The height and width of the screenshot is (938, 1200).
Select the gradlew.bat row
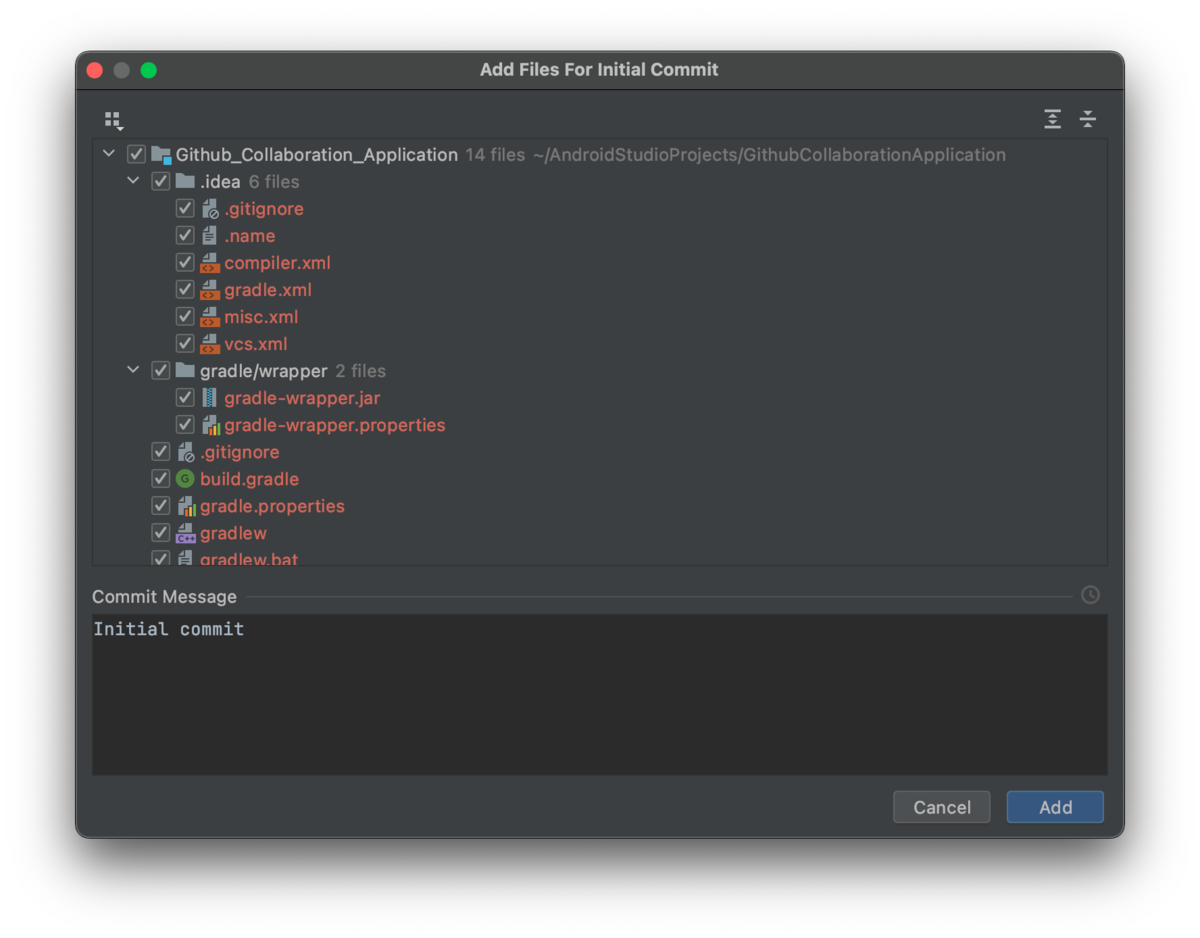click(600, 559)
